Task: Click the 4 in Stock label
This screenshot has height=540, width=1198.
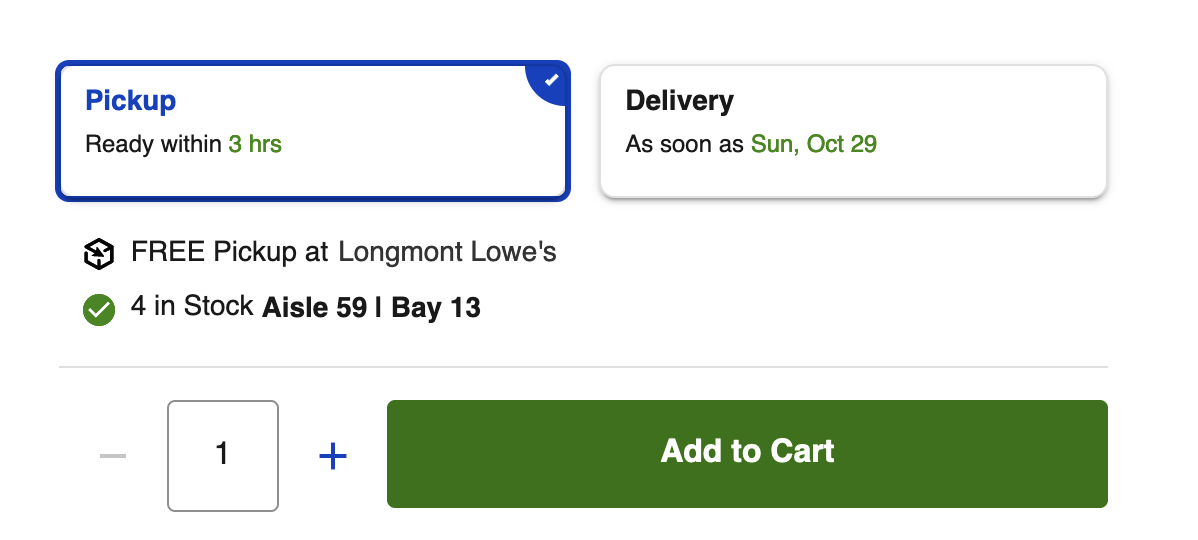Action: tap(192, 306)
